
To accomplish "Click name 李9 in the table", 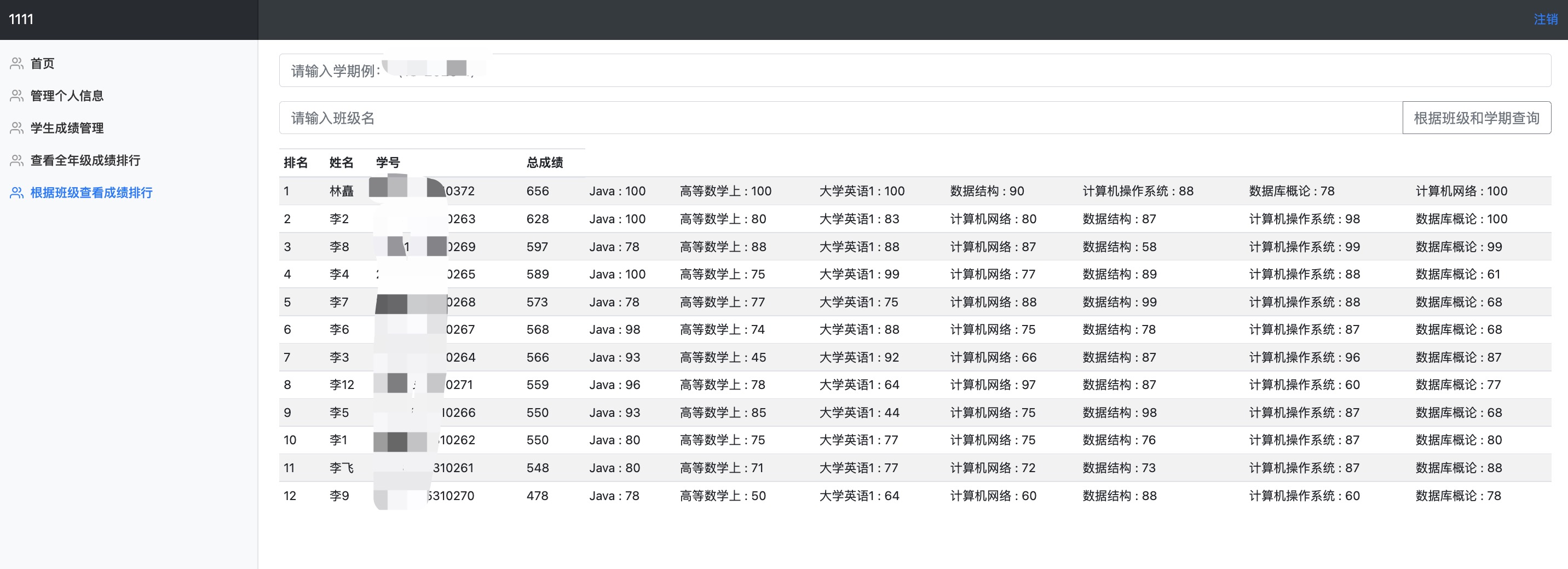I will (x=339, y=497).
